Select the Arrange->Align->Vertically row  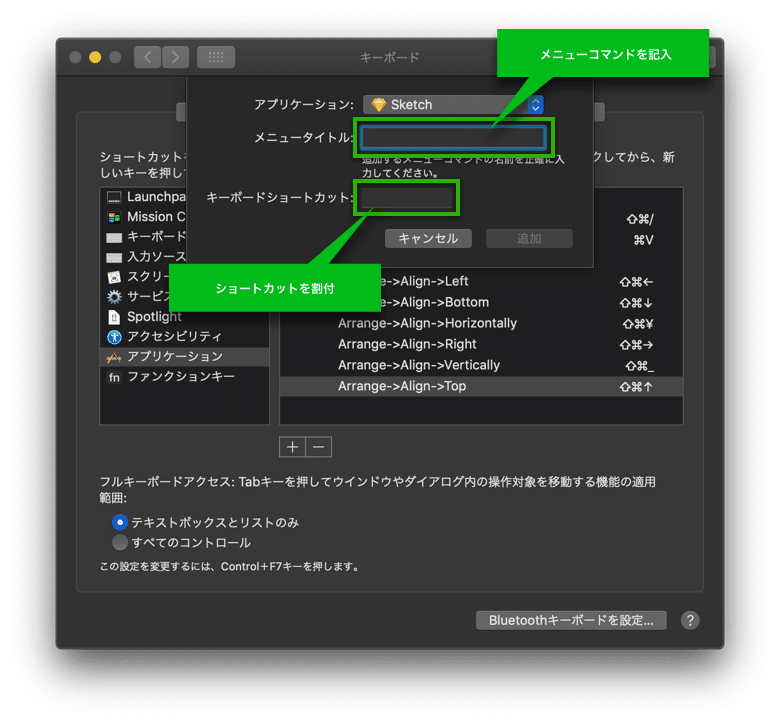coord(481,365)
